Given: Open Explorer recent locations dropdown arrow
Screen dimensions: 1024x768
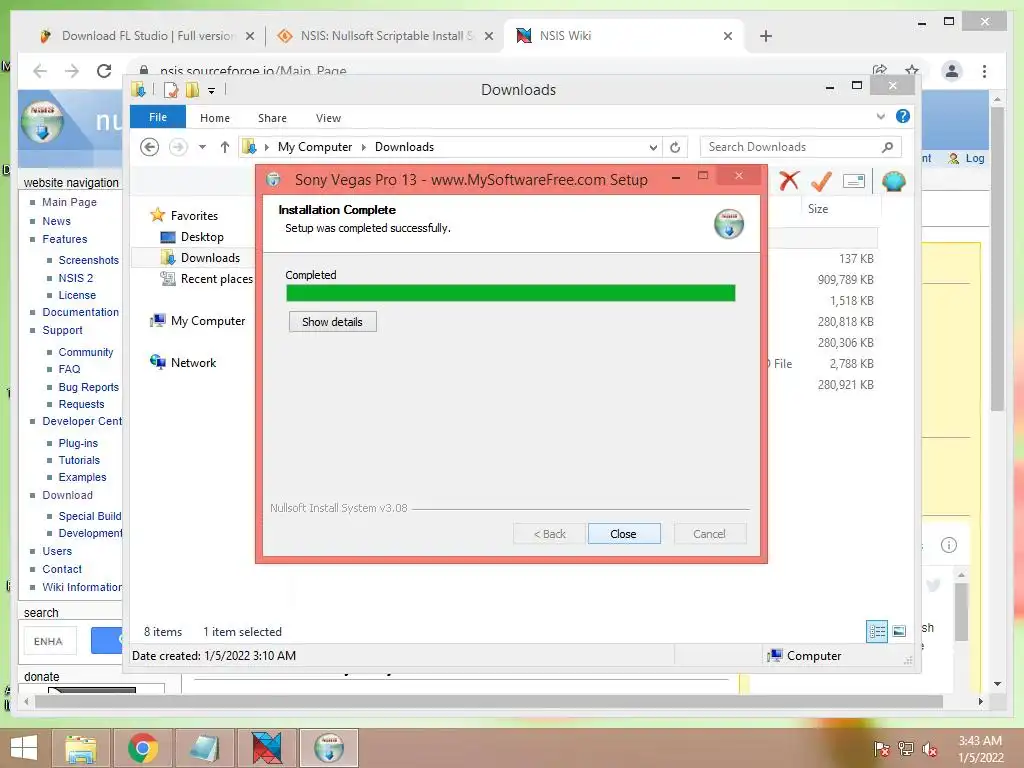Looking at the screenshot, I should point(202,147).
